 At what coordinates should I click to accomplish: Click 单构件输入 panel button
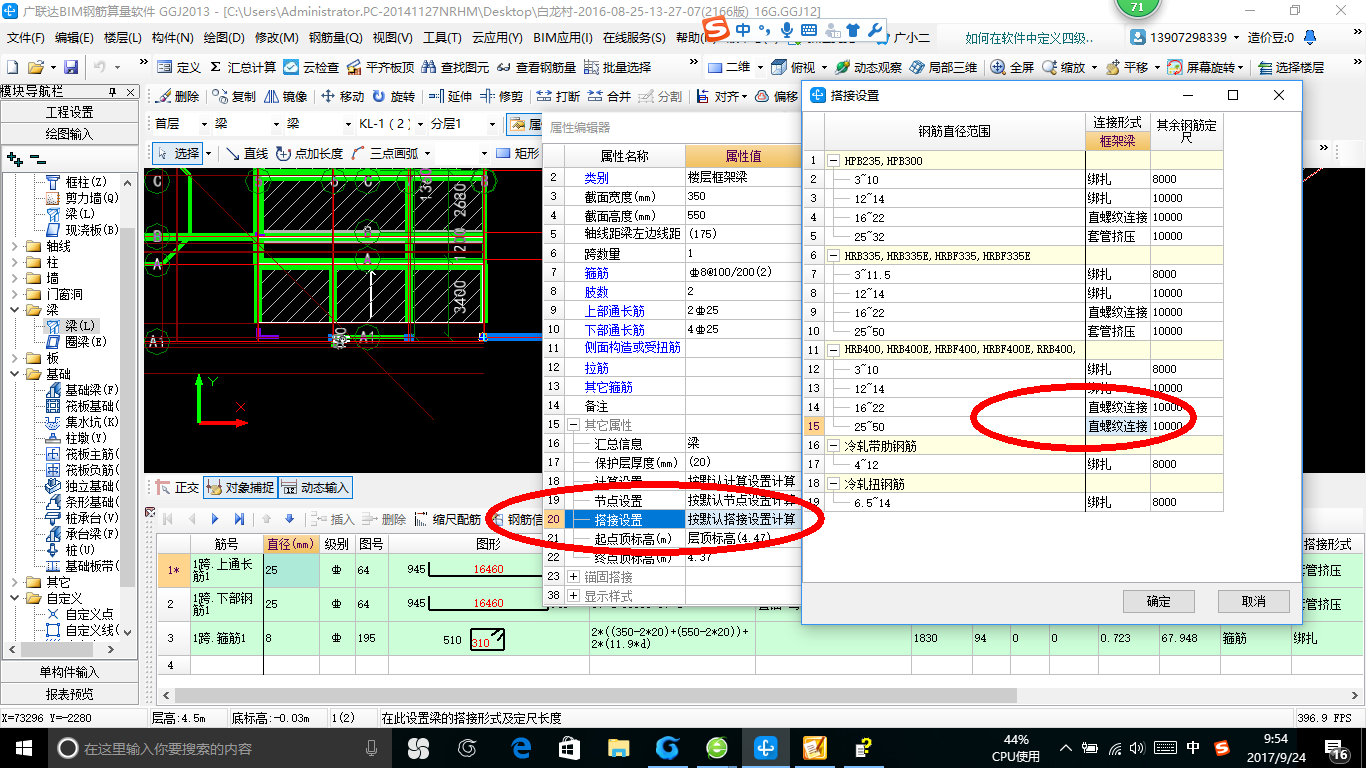coord(70,672)
